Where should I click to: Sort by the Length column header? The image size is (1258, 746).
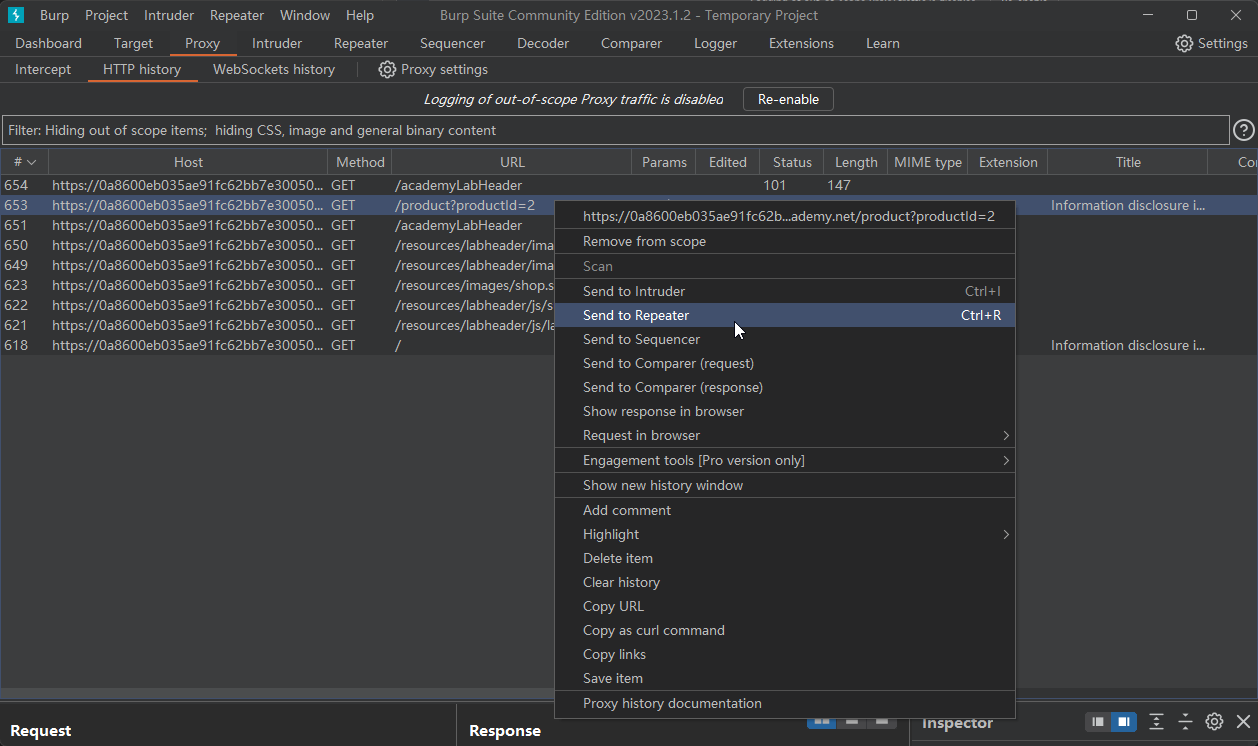pos(856,162)
